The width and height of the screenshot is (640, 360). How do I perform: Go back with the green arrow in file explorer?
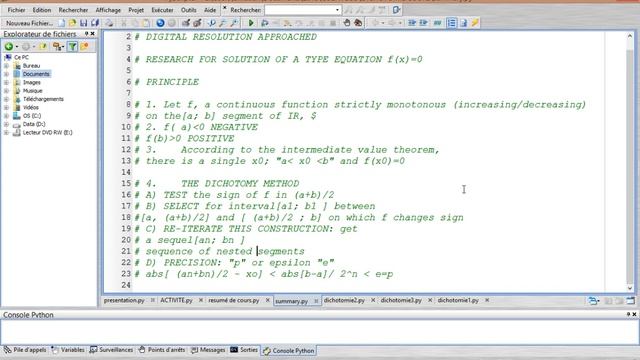[x=9, y=47]
